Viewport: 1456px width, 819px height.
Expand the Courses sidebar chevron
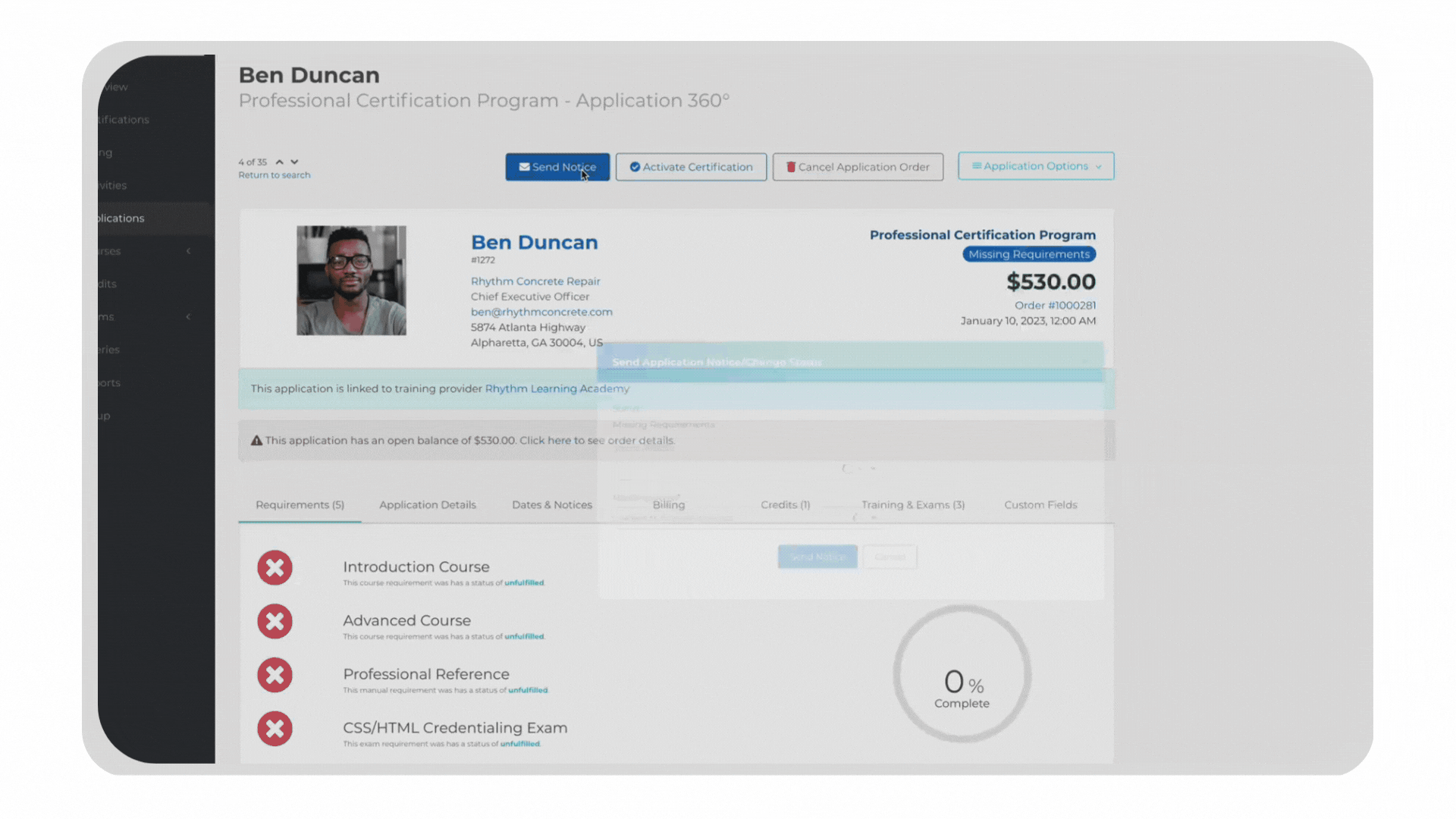(188, 251)
